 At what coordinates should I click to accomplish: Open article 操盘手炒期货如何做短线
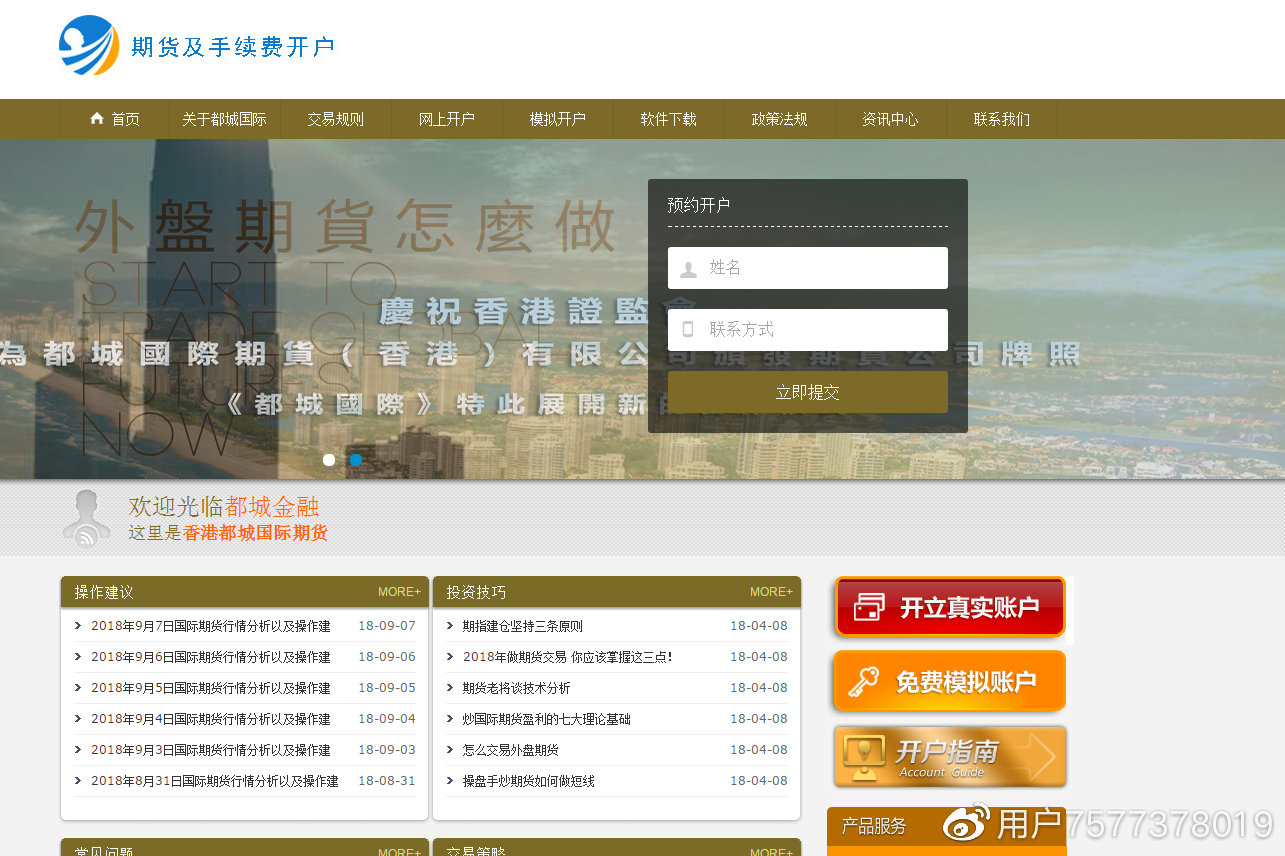(528, 781)
